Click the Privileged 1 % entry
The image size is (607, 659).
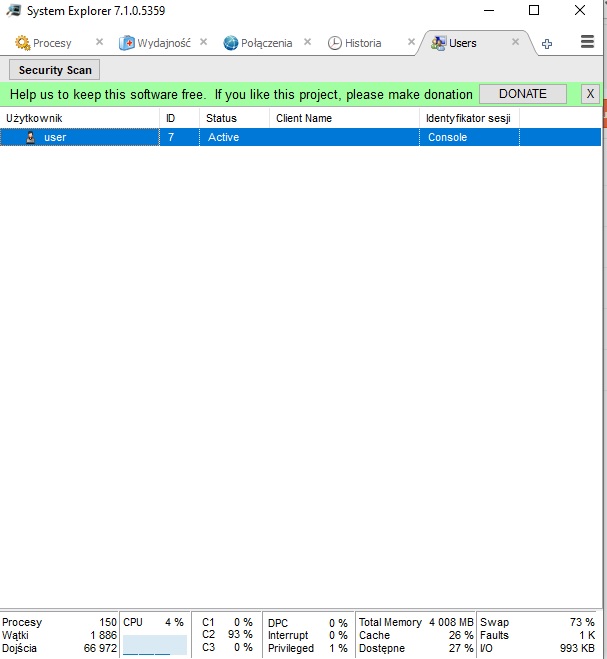pyautogui.click(x=308, y=648)
